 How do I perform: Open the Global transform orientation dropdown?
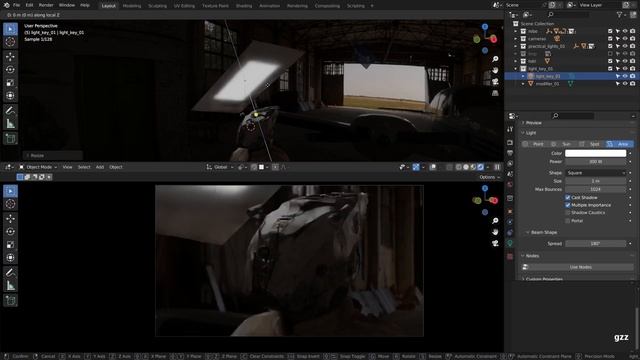(220, 167)
